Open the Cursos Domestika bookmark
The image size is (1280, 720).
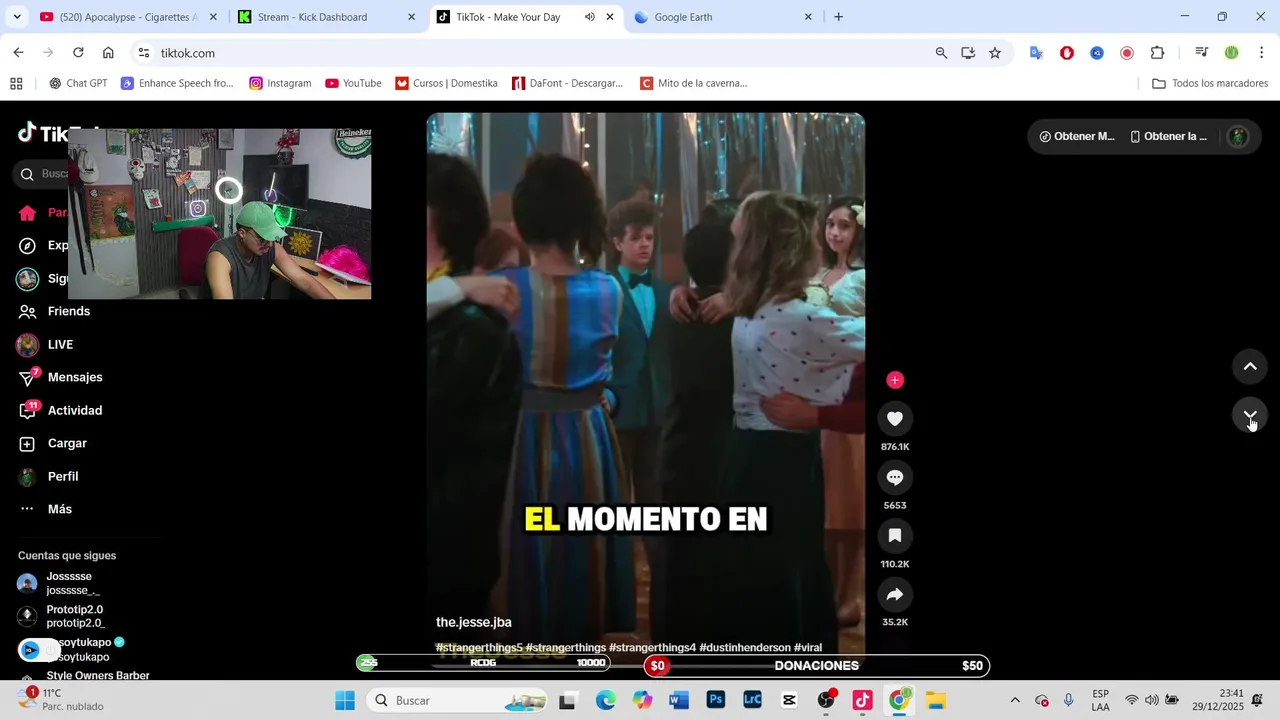point(446,84)
